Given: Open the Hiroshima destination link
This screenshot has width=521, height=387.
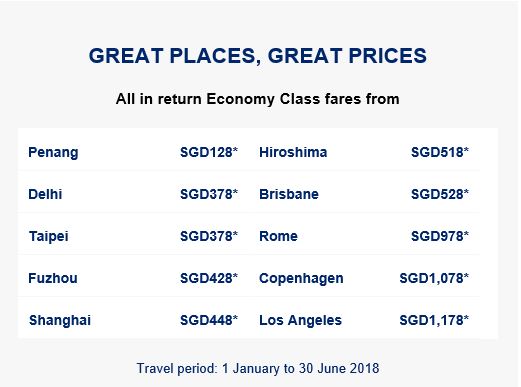Looking at the screenshot, I should click(293, 152).
